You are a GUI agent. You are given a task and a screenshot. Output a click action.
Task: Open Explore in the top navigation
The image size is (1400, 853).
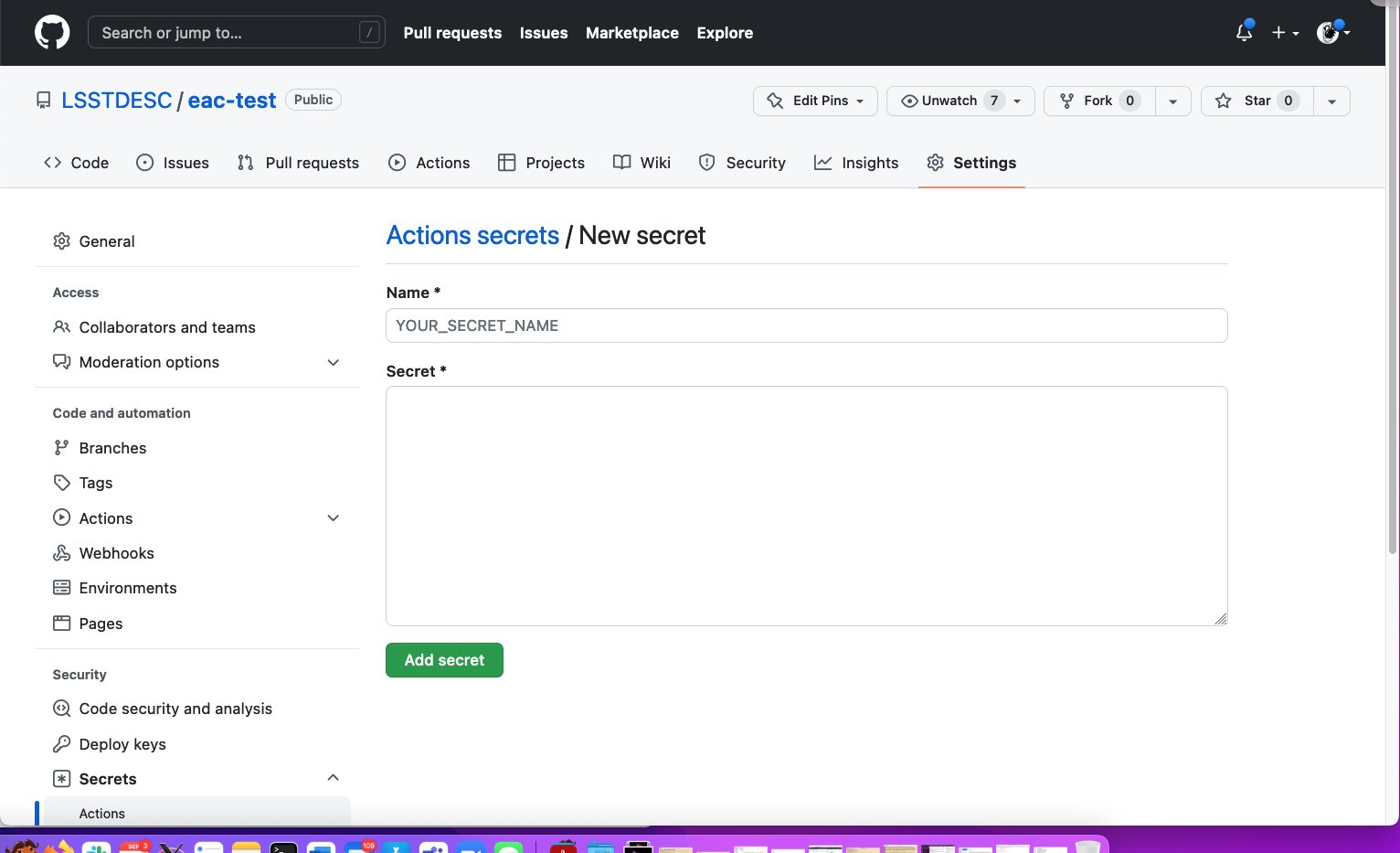725,33
